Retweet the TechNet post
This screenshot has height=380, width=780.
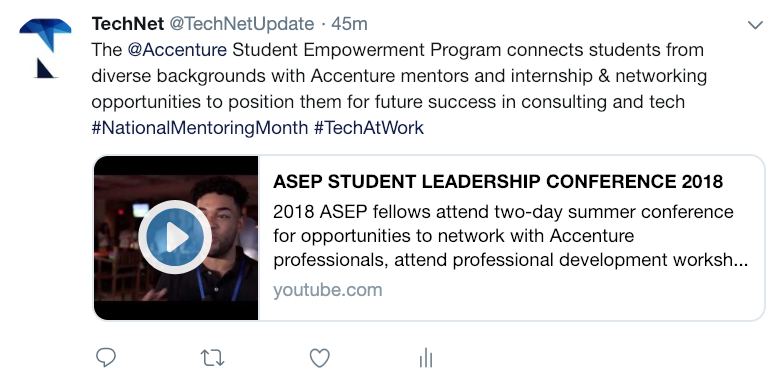click(x=212, y=358)
